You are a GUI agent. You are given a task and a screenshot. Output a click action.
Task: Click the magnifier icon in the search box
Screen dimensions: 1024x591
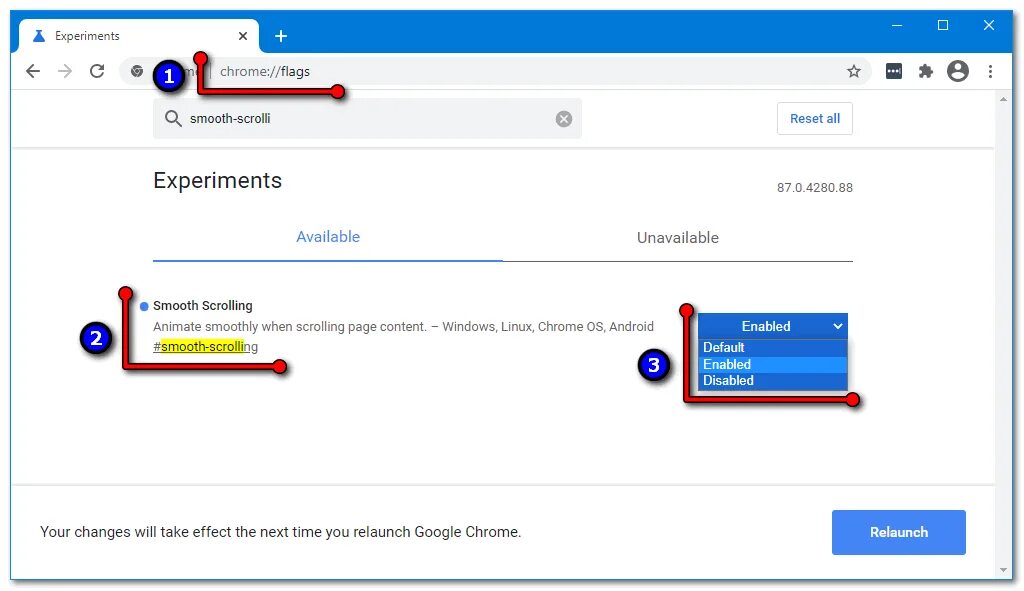(173, 118)
